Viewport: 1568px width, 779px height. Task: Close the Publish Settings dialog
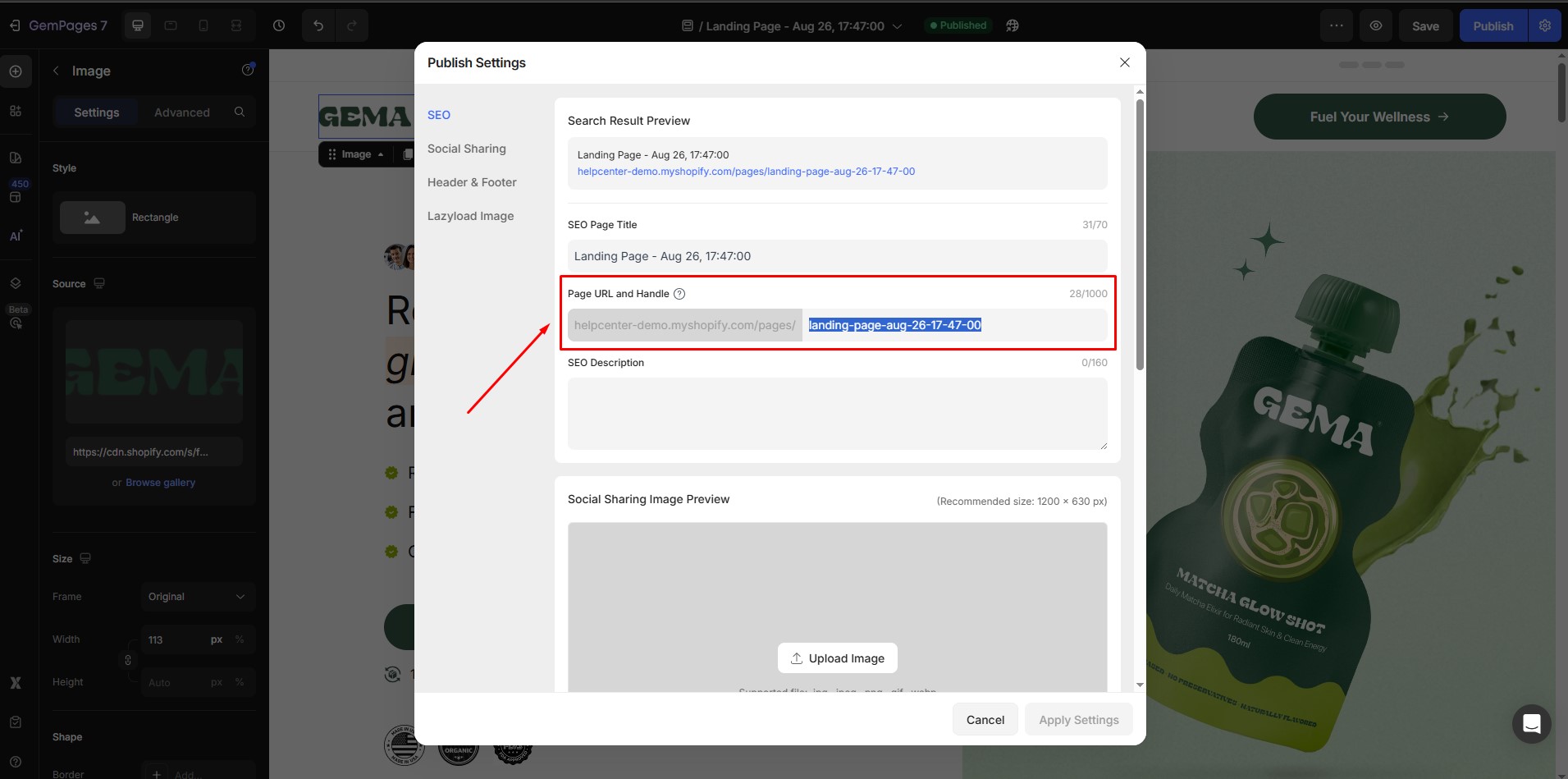1125,62
